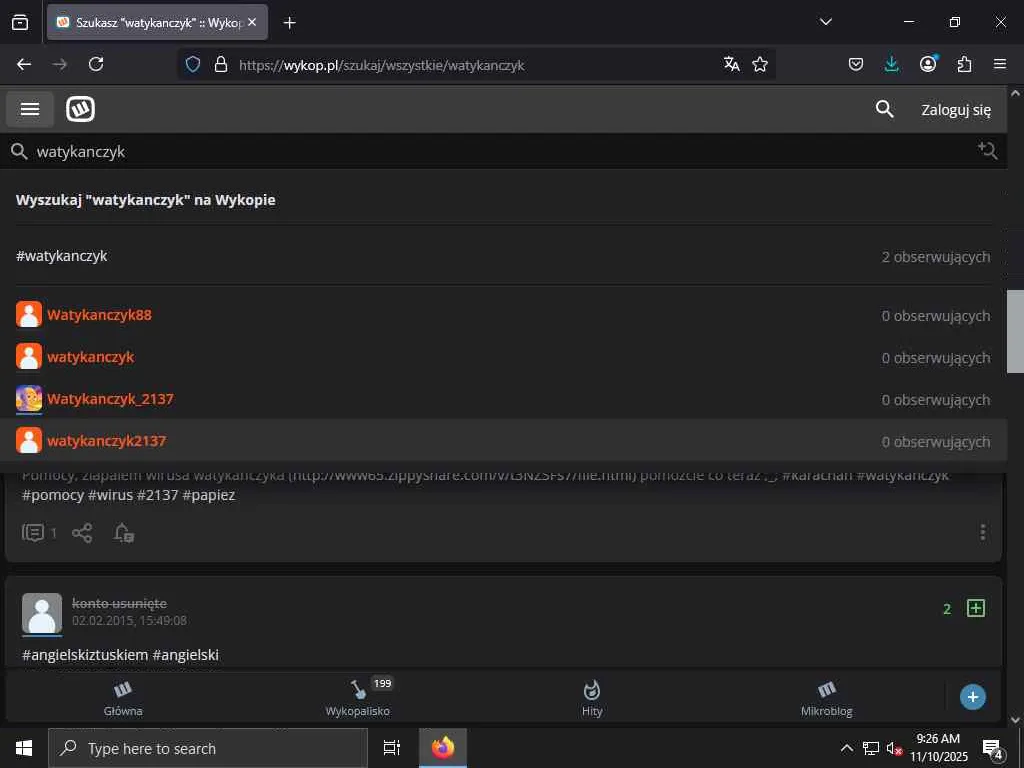
Task: Open a new browser tab
Action: (x=289, y=23)
